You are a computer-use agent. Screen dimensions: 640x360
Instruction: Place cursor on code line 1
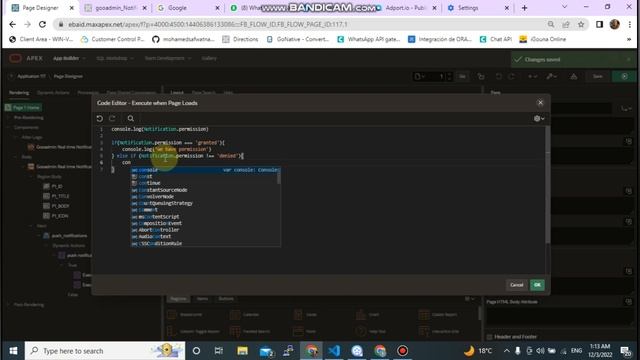click(x=160, y=129)
